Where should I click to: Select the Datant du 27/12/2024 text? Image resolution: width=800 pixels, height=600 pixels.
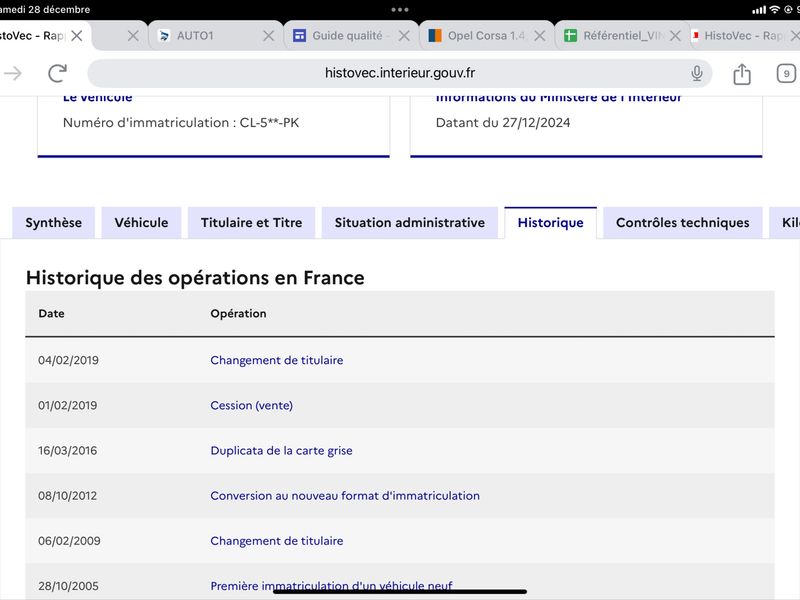[503, 122]
